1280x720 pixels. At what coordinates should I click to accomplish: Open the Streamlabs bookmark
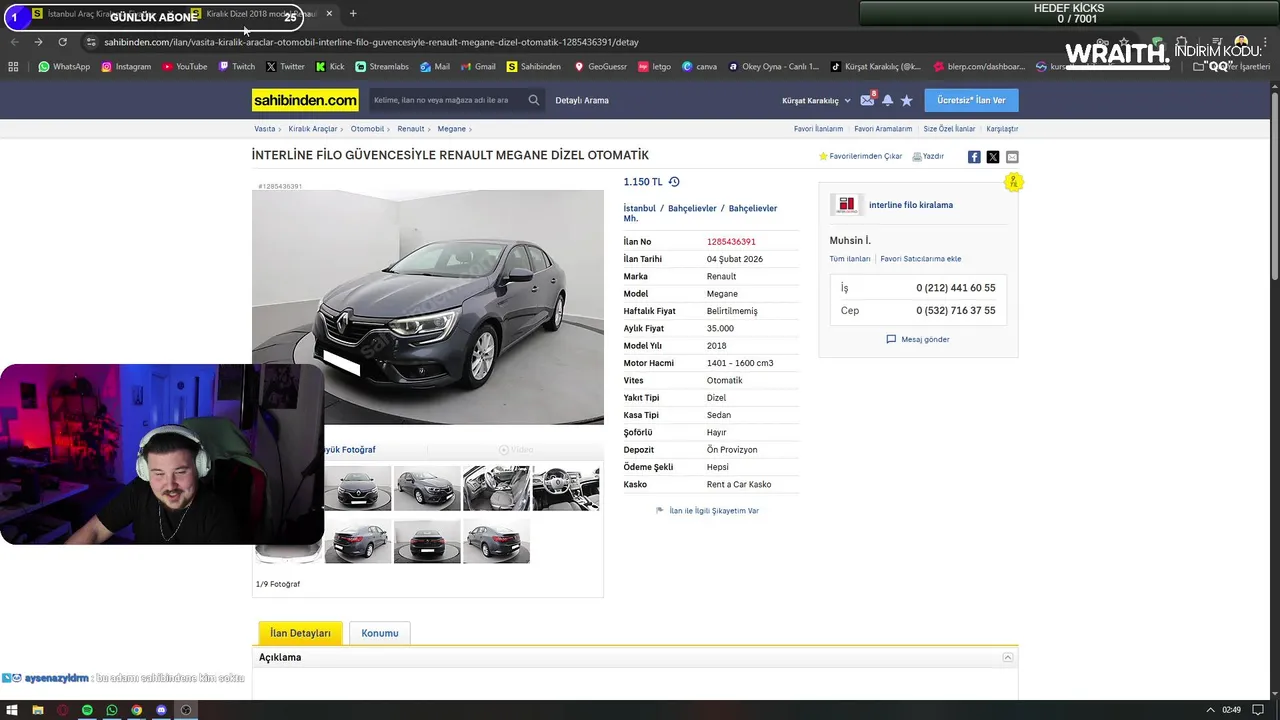pos(382,67)
